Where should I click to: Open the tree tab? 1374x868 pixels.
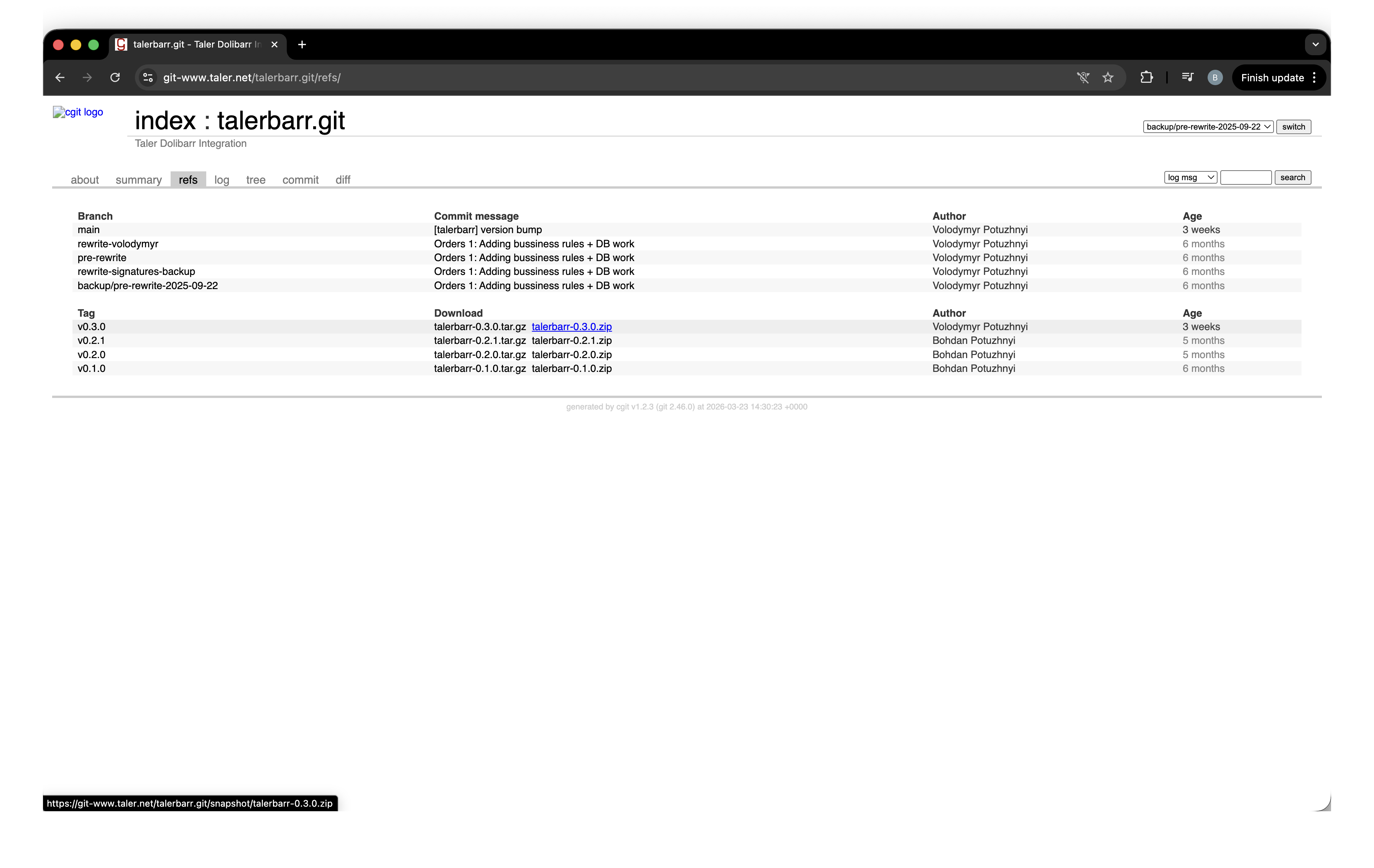coord(256,180)
